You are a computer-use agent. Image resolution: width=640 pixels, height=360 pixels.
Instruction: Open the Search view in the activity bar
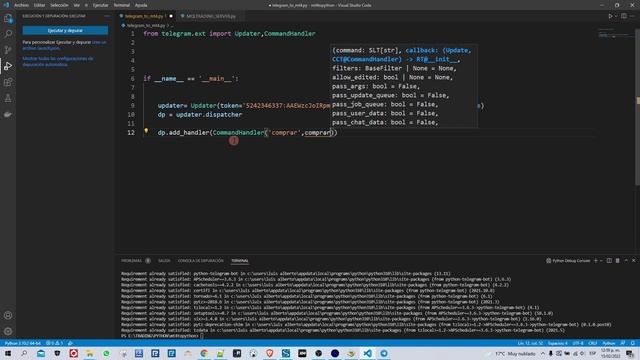tap(8, 34)
